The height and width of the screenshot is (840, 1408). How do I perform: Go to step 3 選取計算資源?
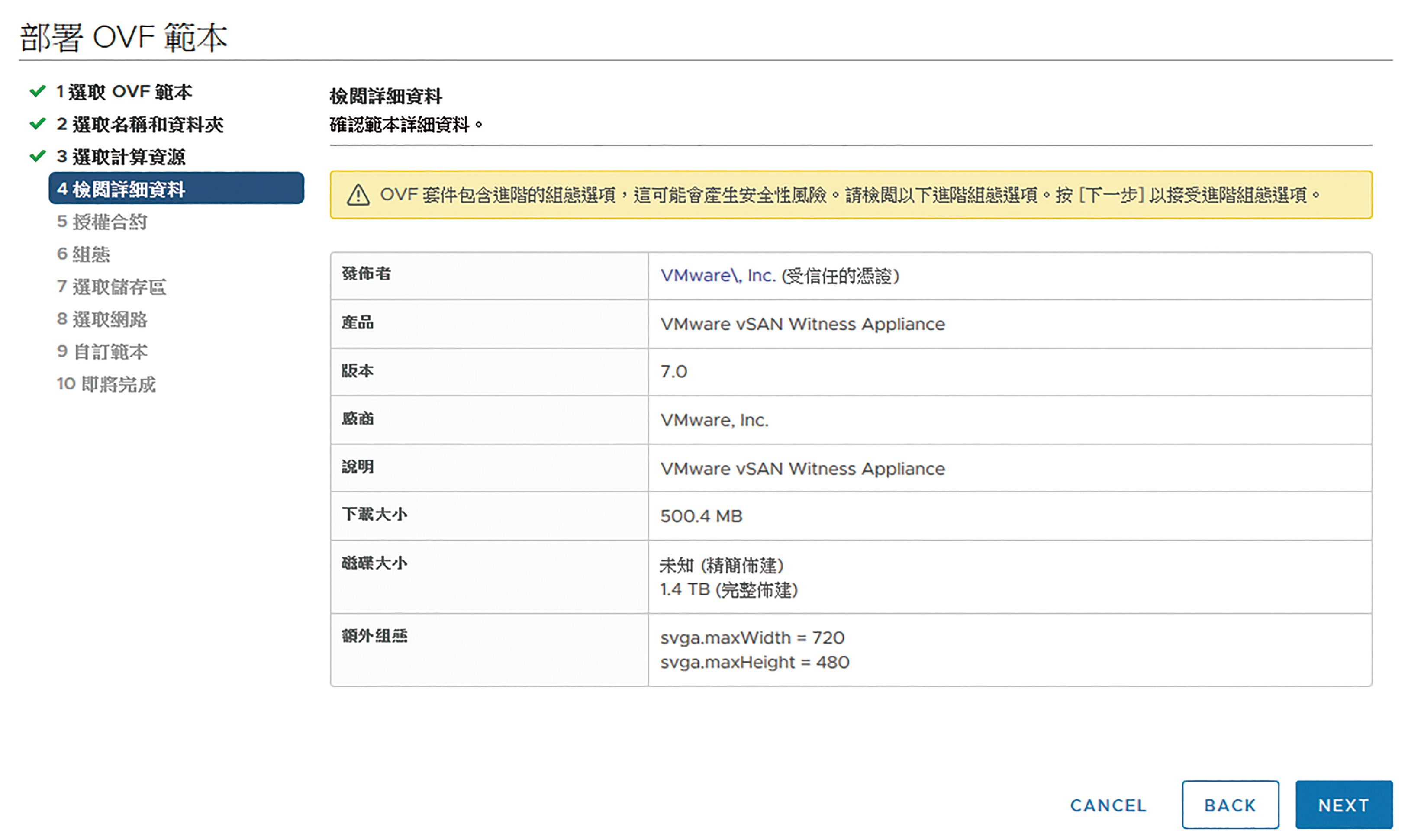(121, 156)
